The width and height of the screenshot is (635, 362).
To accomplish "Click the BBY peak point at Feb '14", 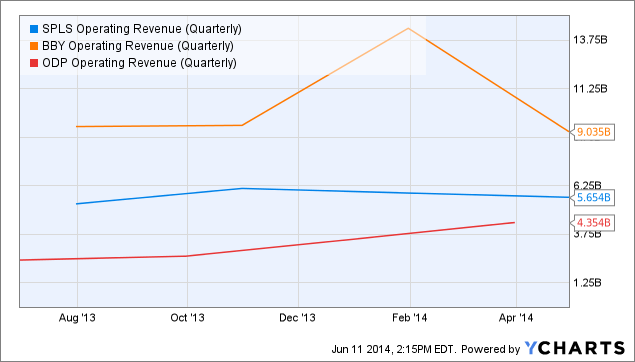I will 408,28.
